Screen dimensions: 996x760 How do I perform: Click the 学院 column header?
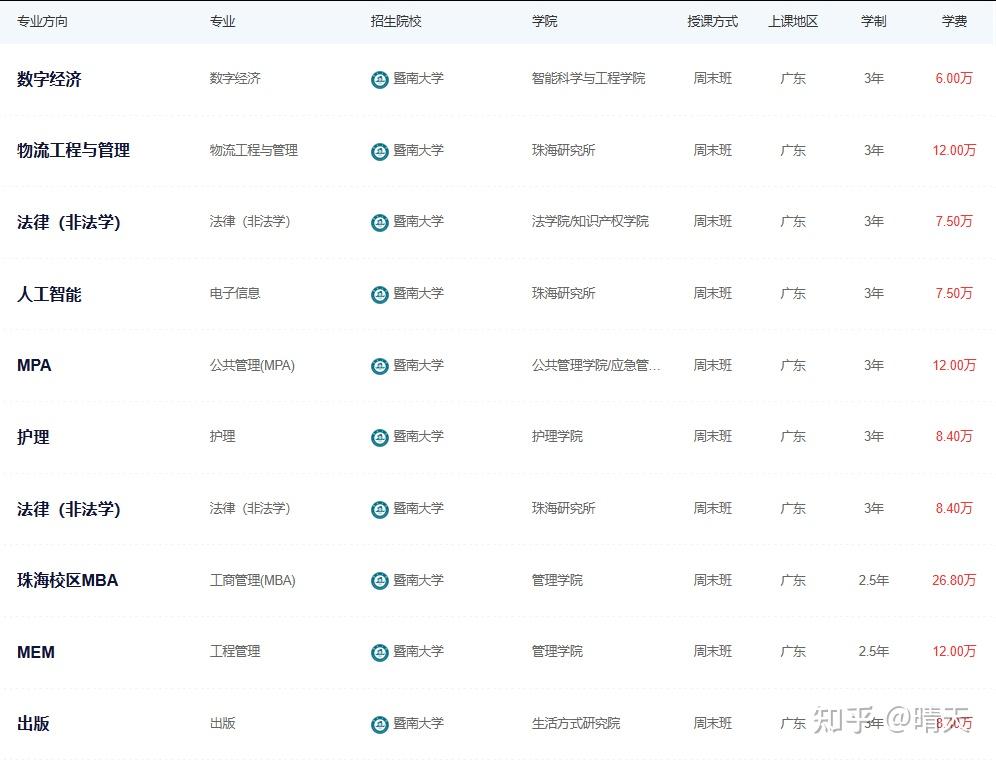tap(544, 21)
